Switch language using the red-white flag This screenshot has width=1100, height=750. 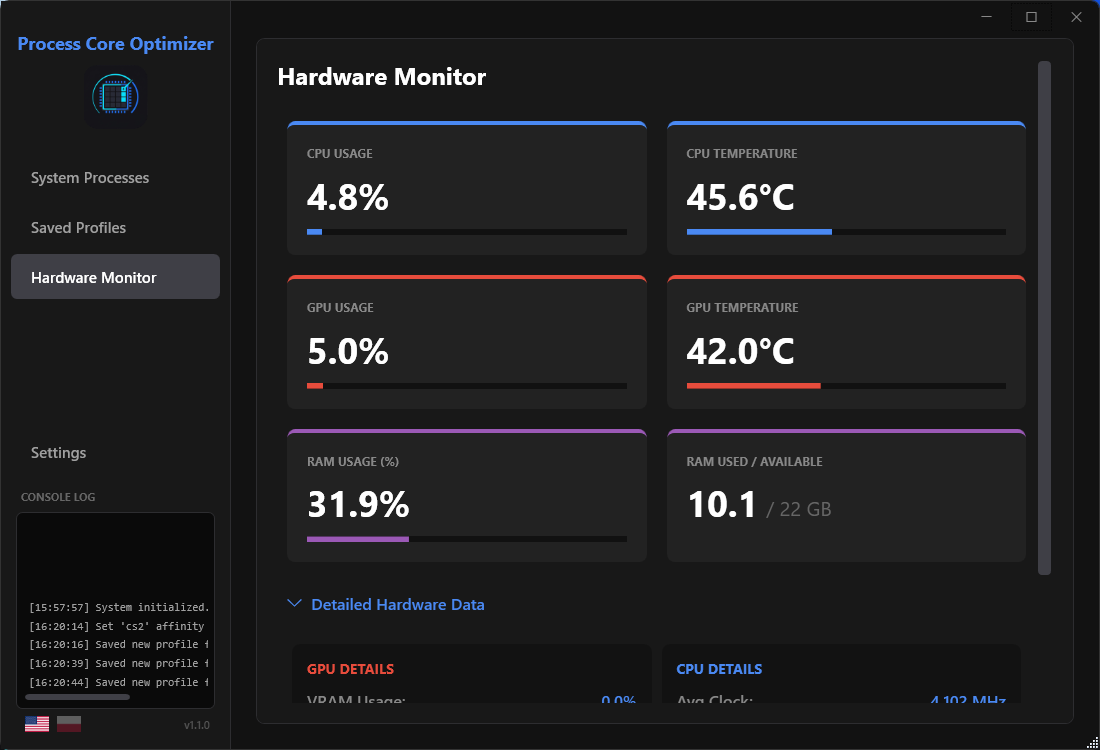[69, 724]
